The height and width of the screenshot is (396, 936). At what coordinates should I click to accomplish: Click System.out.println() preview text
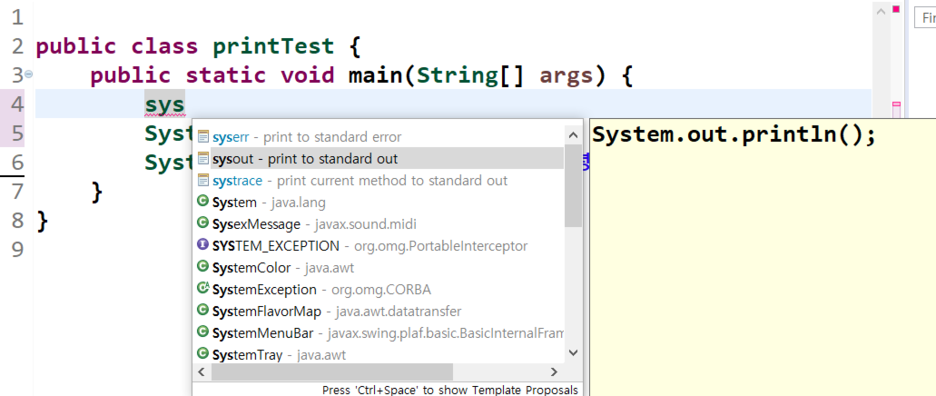pos(734,135)
